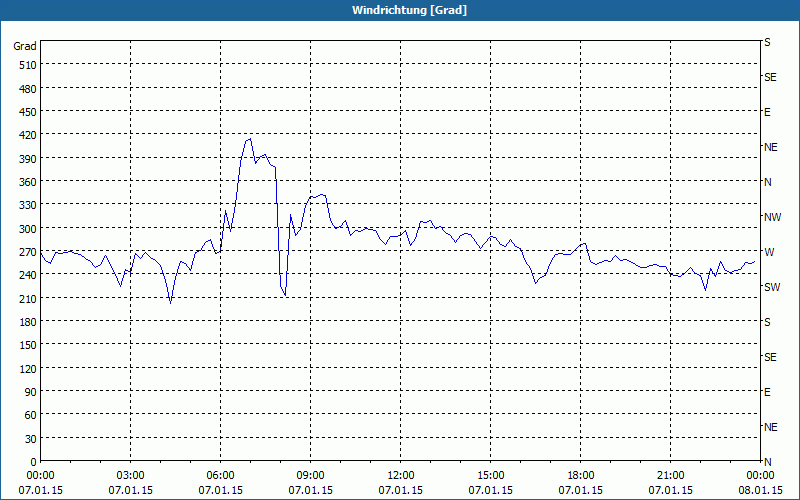Click the 06:00 time label

pos(220,476)
